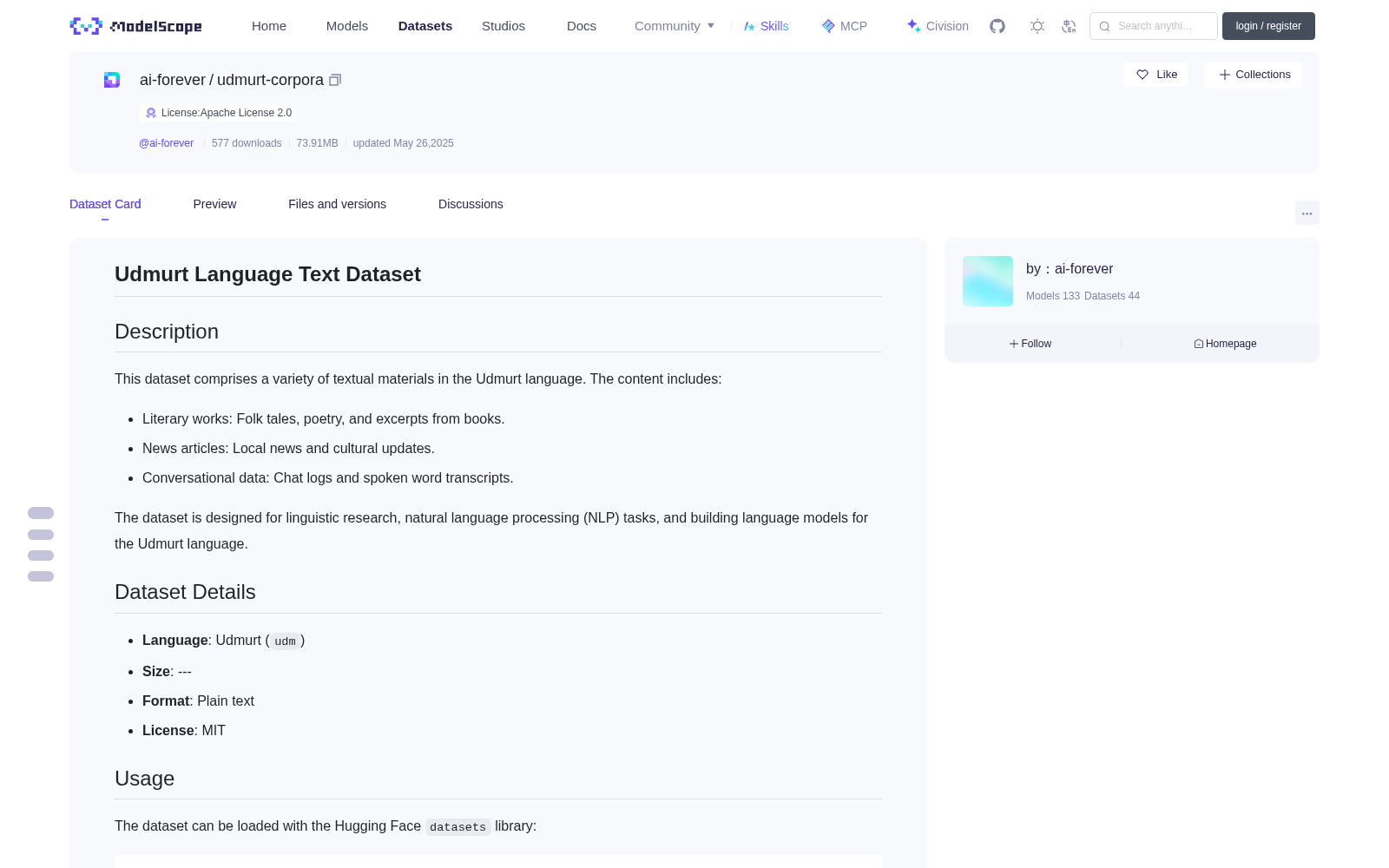Viewport: 1389px width, 868px height.
Task: Open the Skills page
Action: 767,26
